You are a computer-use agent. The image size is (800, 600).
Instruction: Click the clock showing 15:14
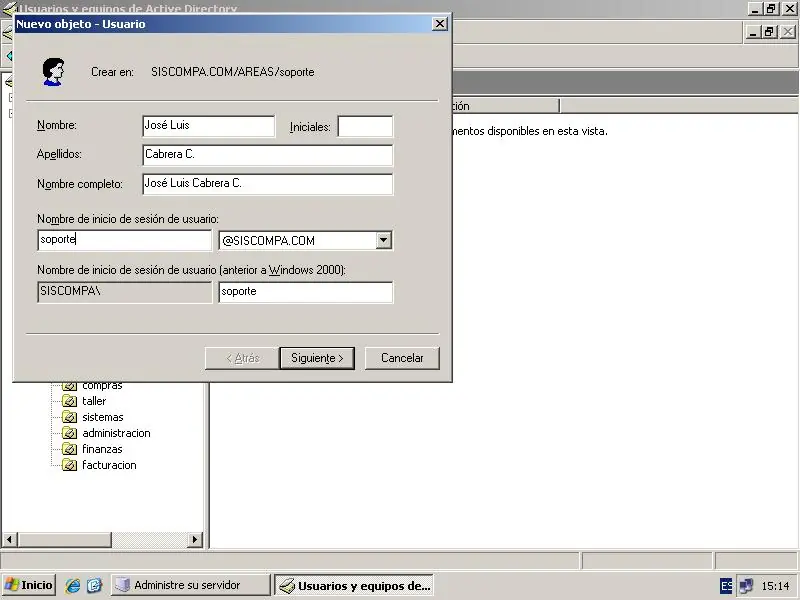tap(775, 586)
